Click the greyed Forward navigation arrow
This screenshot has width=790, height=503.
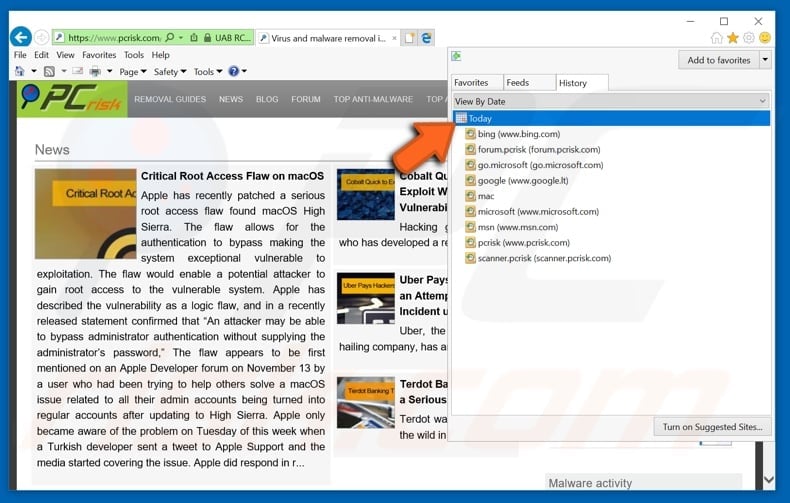click(x=41, y=37)
